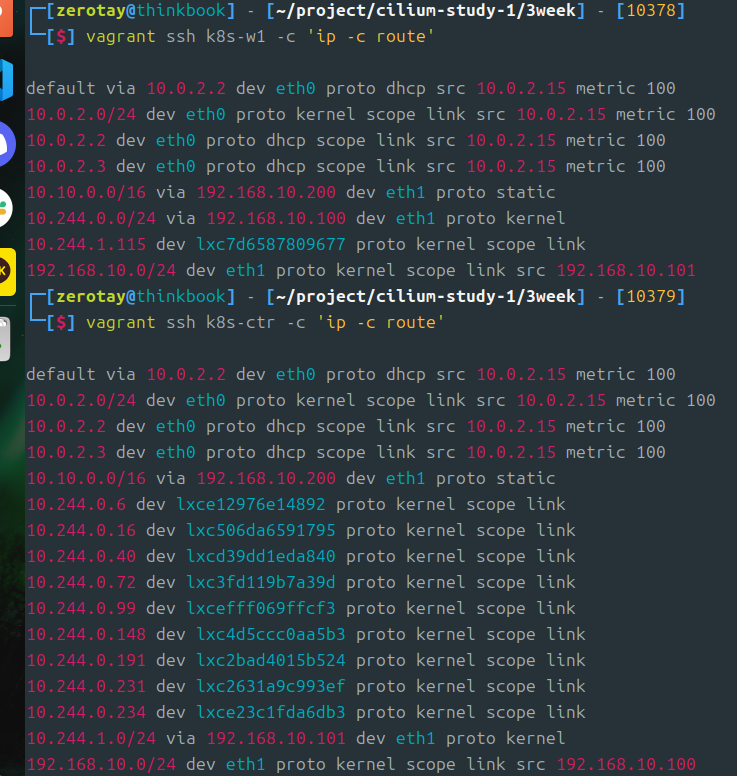Open Visual Studio Code from the dock
The image size is (737, 776).
[x=6, y=80]
